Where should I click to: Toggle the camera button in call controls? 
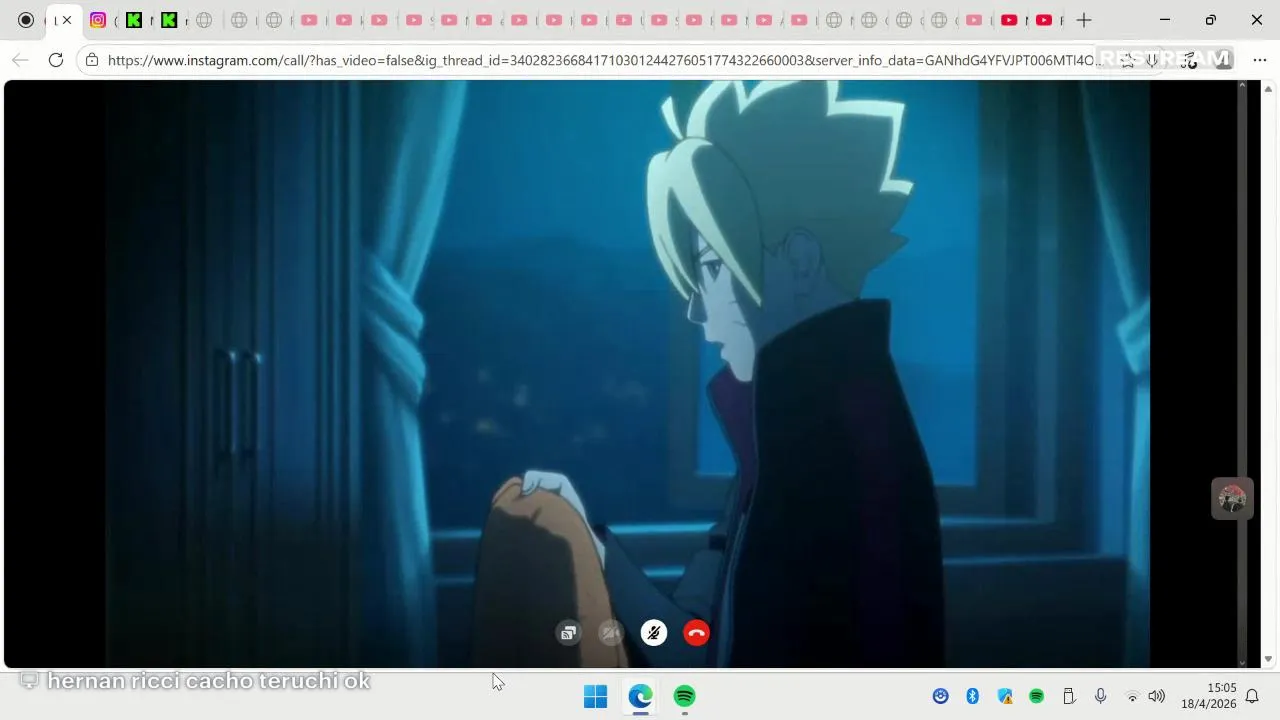(x=611, y=633)
